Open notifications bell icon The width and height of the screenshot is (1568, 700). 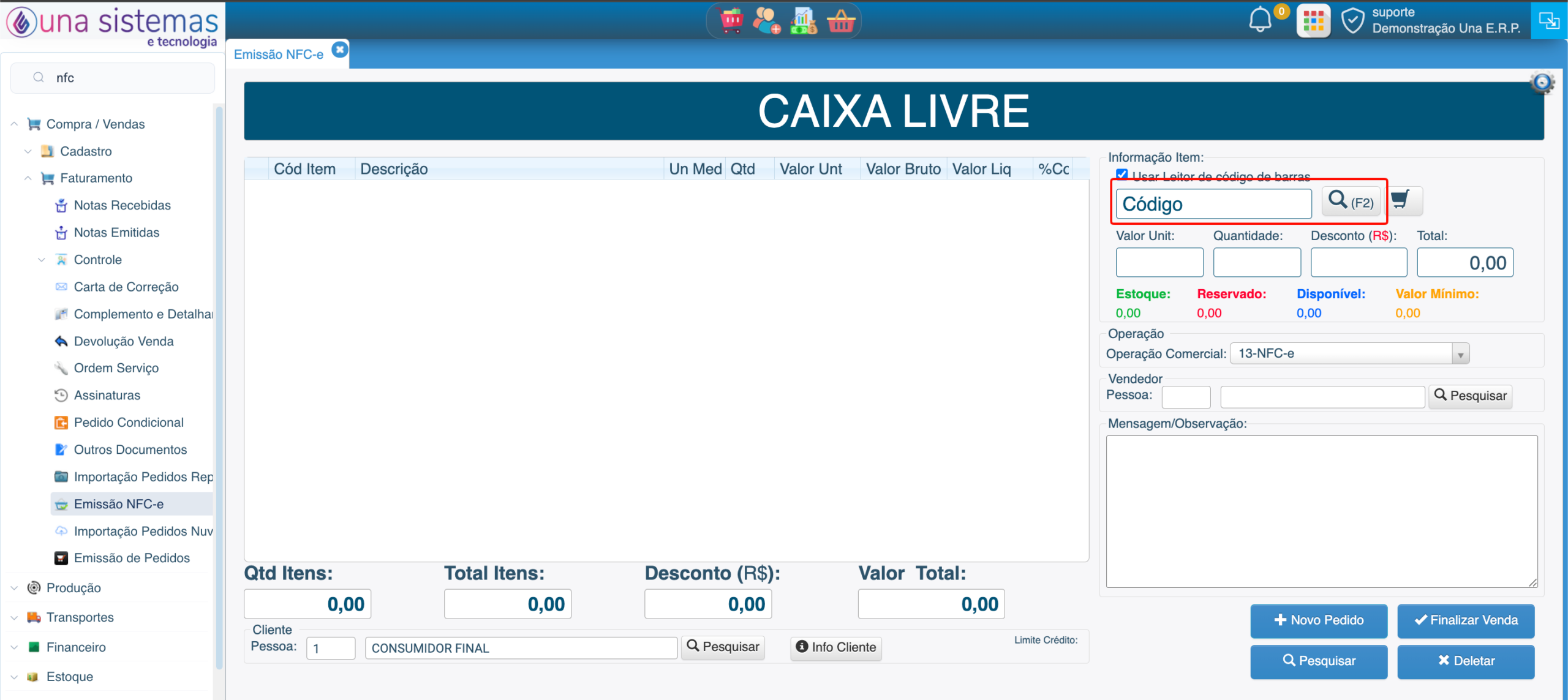click(1261, 20)
